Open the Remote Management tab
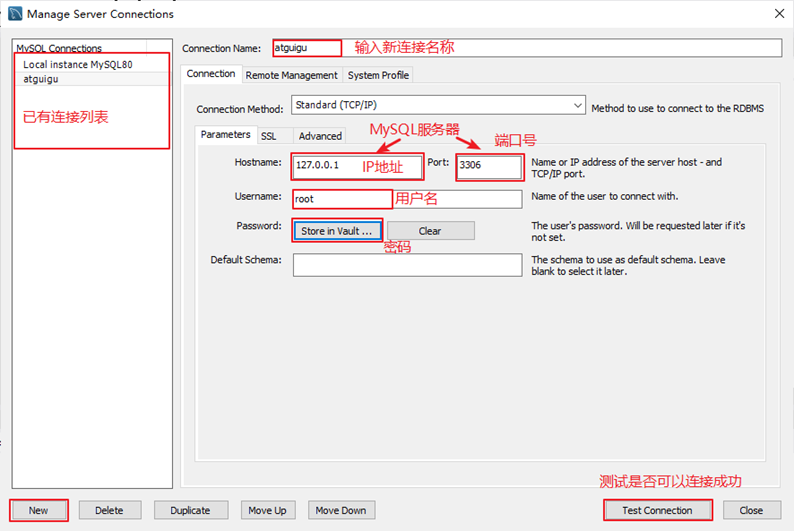This screenshot has height=531, width=794. (x=291, y=75)
